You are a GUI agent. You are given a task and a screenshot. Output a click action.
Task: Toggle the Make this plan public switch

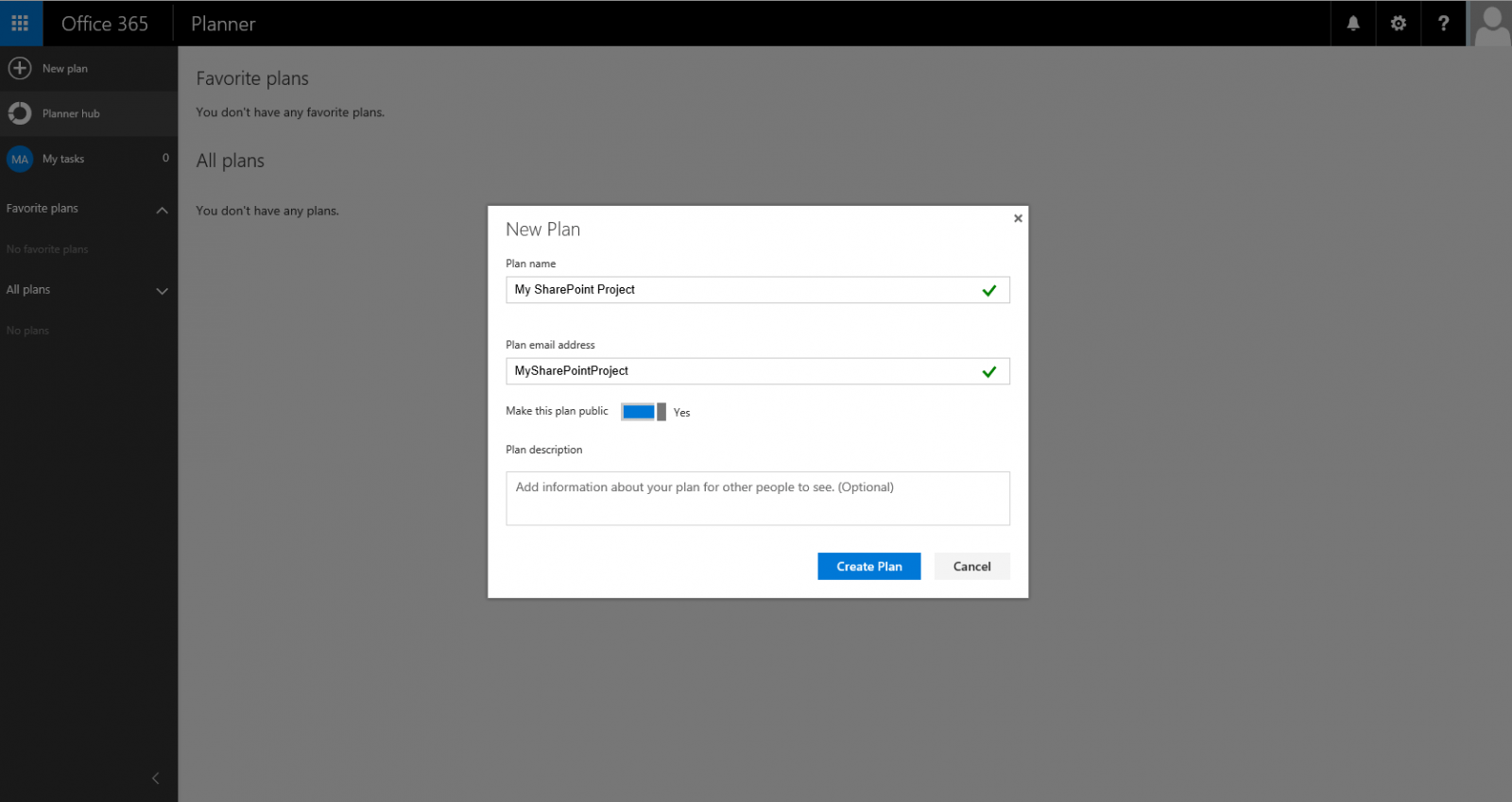[x=644, y=412]
